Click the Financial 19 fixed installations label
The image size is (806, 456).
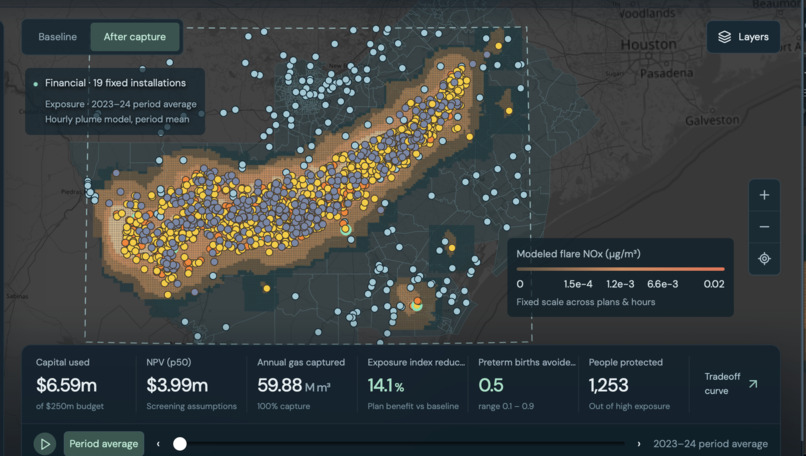(115, 83)
